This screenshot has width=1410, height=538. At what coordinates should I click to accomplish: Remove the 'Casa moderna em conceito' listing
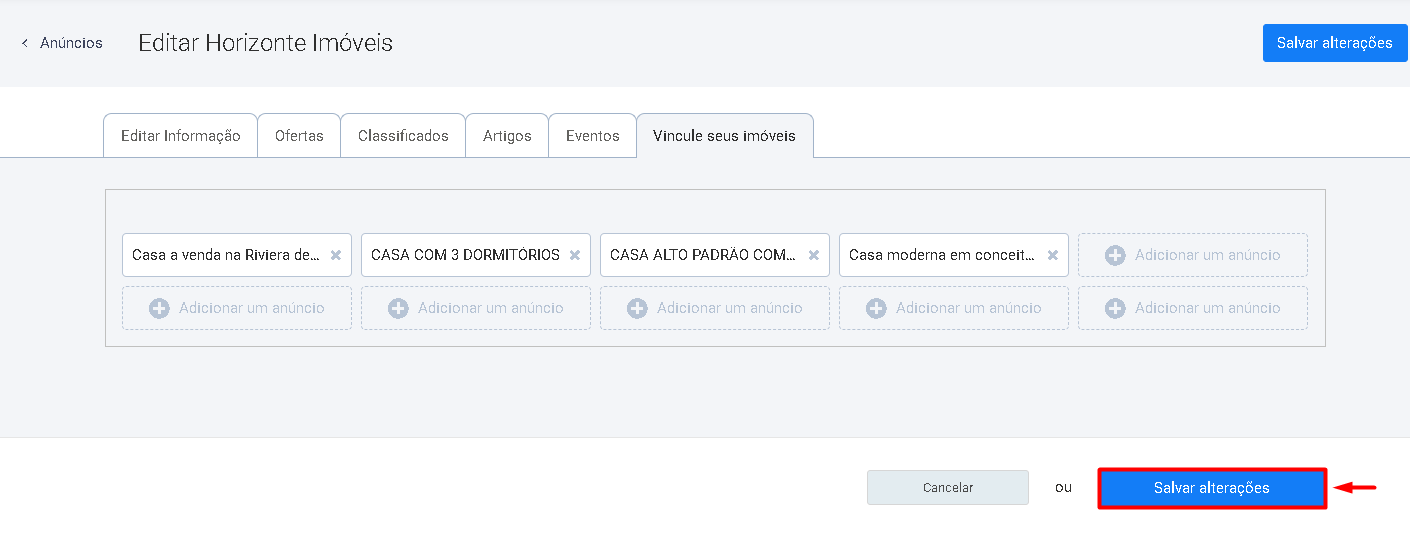point(1053,255)
